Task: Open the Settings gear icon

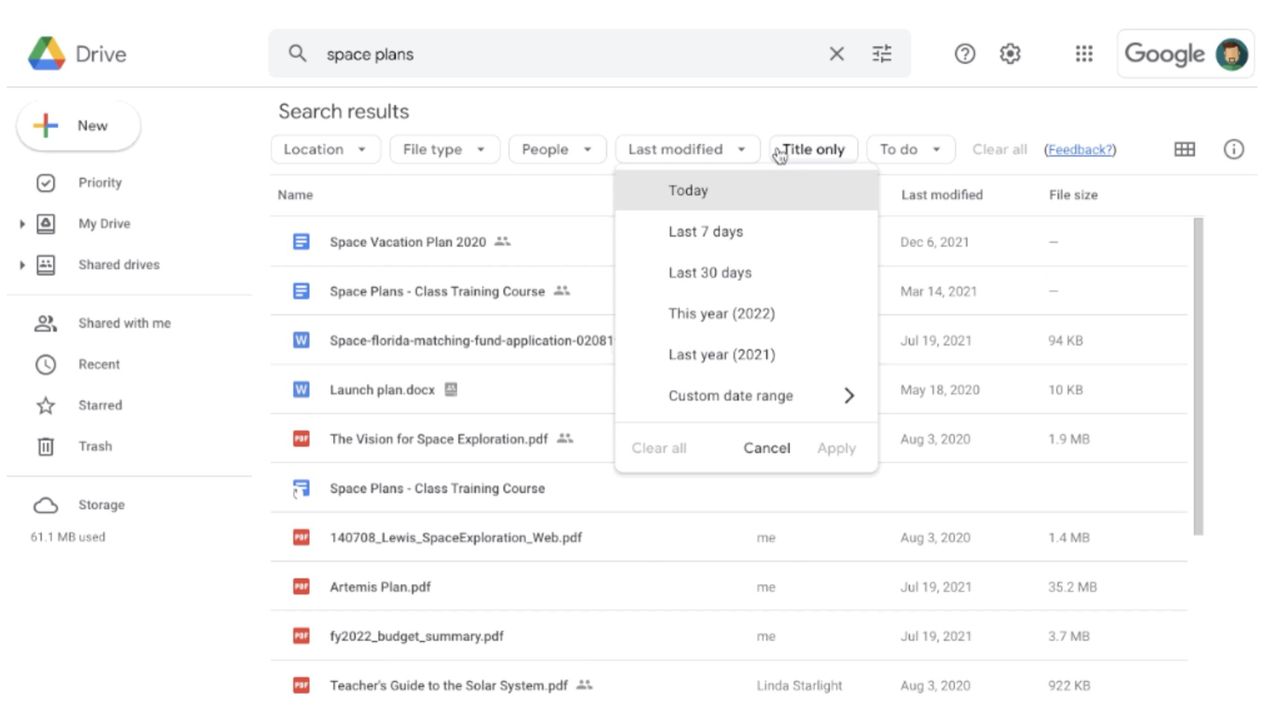Action: click(1010, 54)
